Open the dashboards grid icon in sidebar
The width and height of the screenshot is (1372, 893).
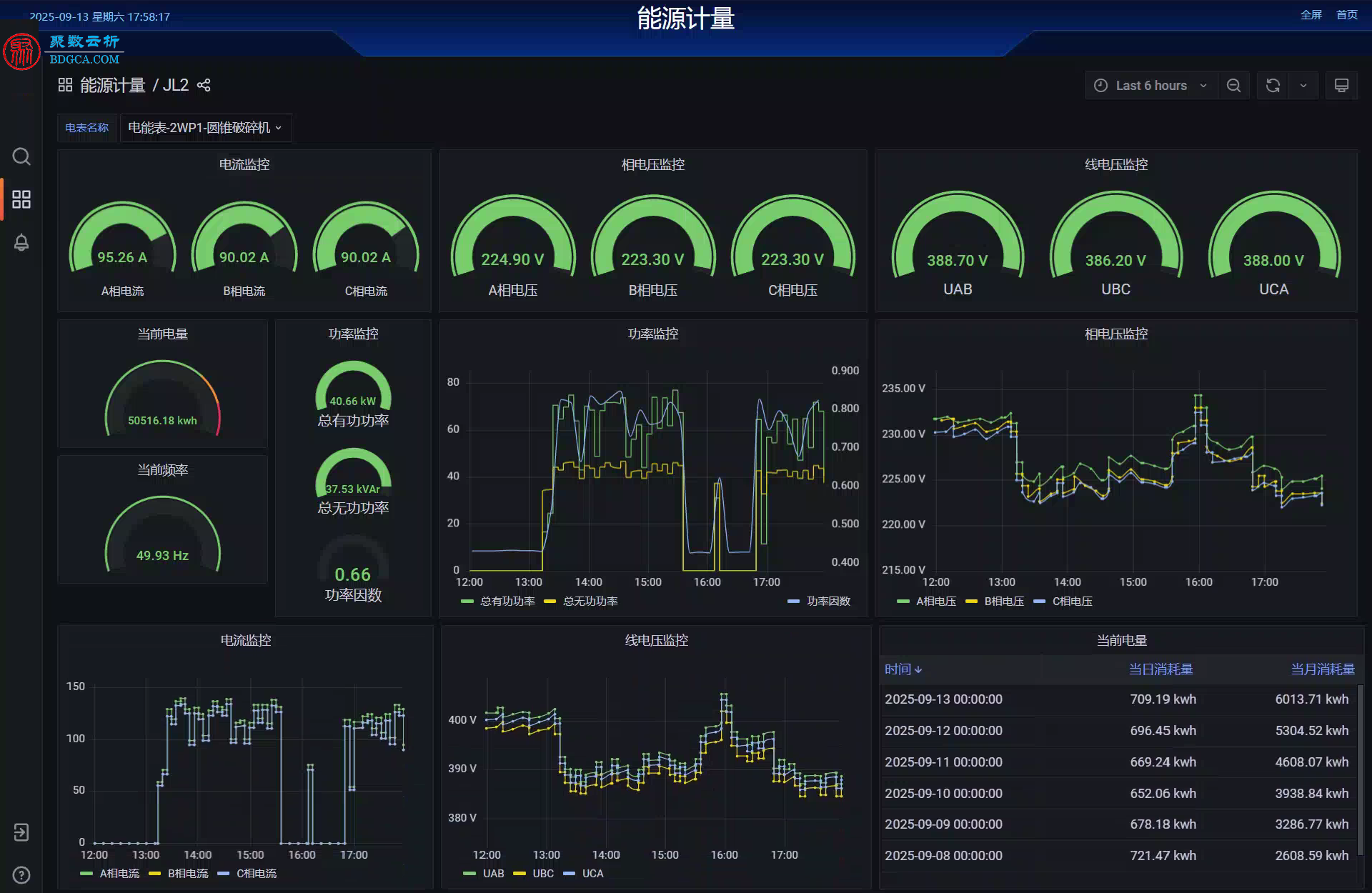(21, 199)
